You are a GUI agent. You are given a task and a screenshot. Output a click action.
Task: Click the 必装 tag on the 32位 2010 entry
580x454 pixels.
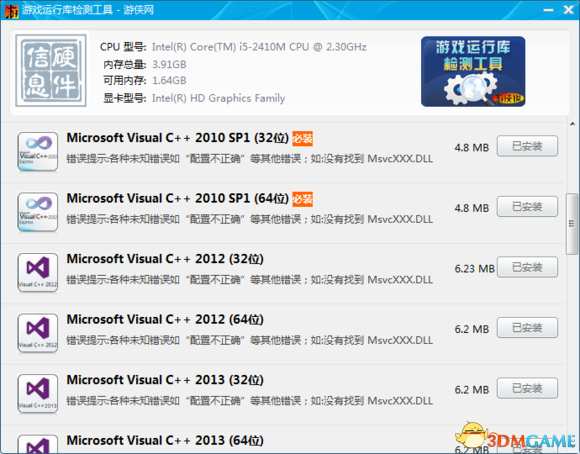click(303, 139)
